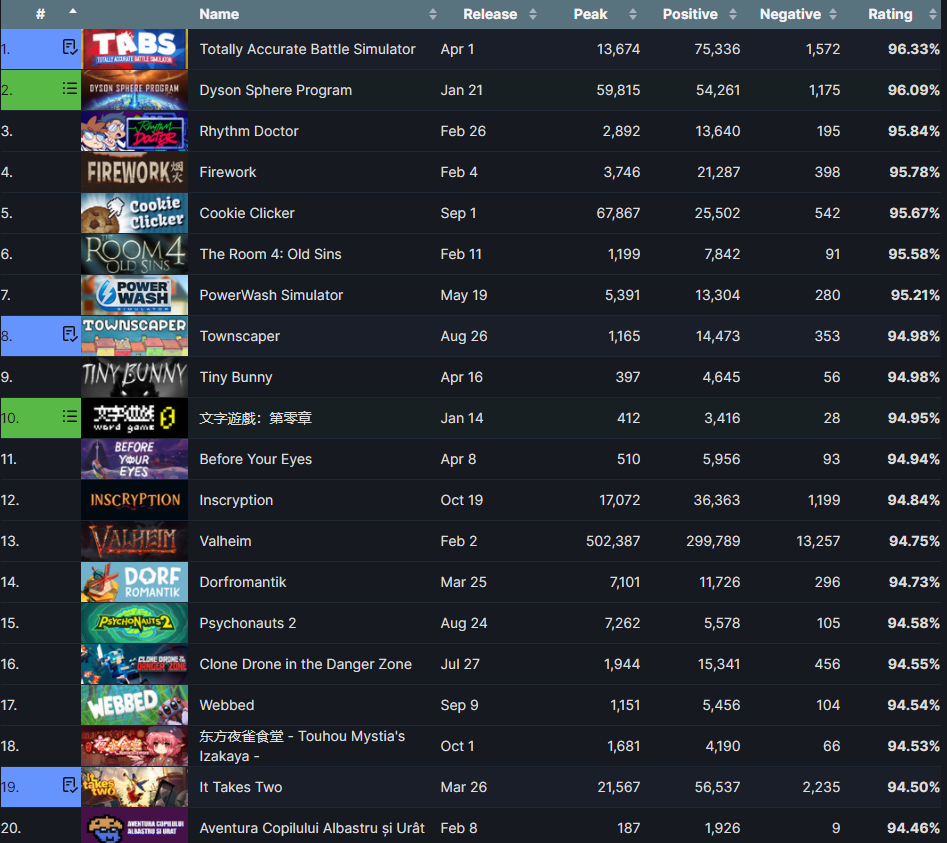Open Rhythm Doctor thumbnail image
947x843 pixels.
[x=134, y=131]
